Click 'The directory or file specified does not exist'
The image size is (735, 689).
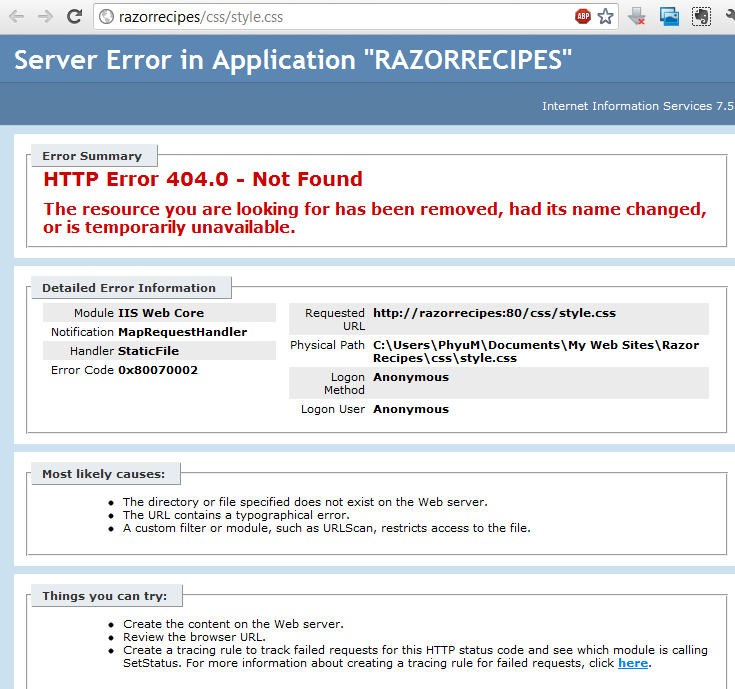(305, 502)
